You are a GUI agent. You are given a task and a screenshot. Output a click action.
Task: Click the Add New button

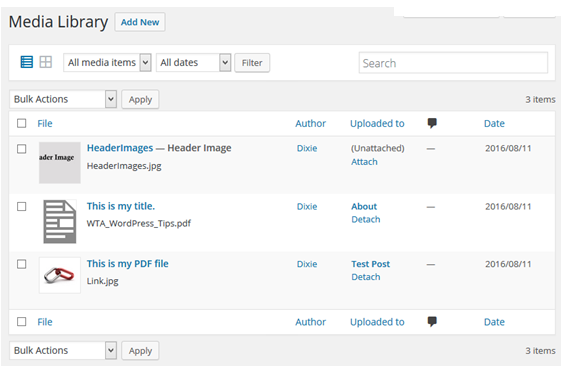pyautogui.click(x=140, y=22)
